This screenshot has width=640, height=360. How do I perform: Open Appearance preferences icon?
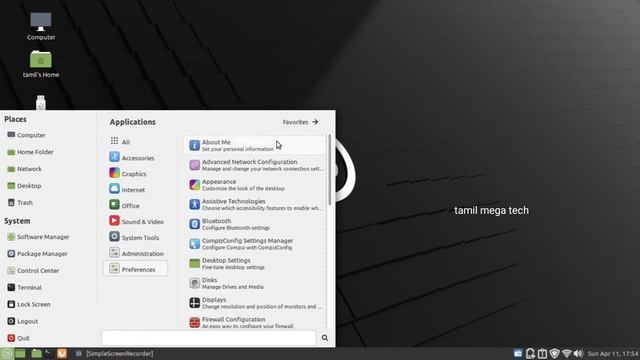(195, 184)
